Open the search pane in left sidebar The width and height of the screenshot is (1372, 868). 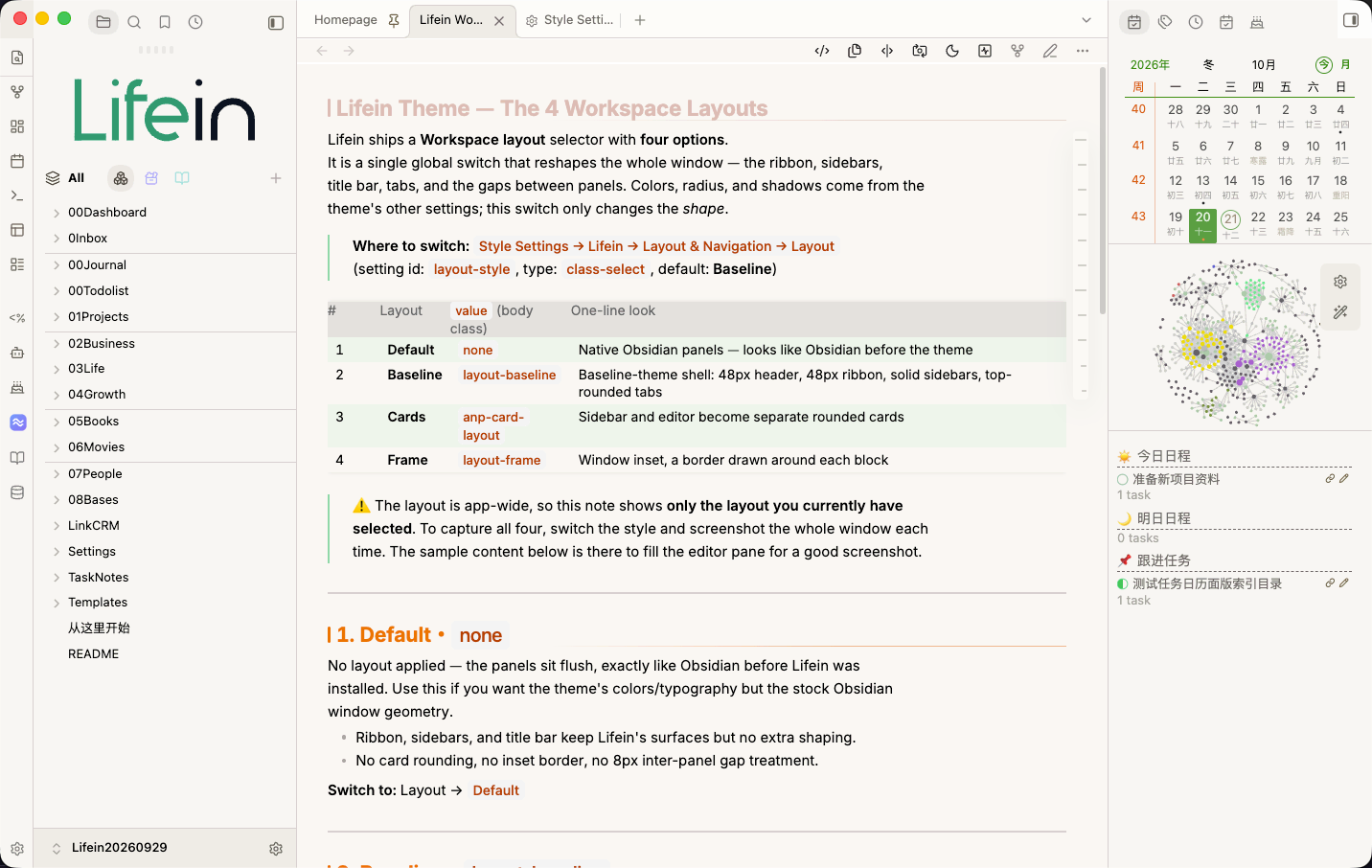[134, 22]
